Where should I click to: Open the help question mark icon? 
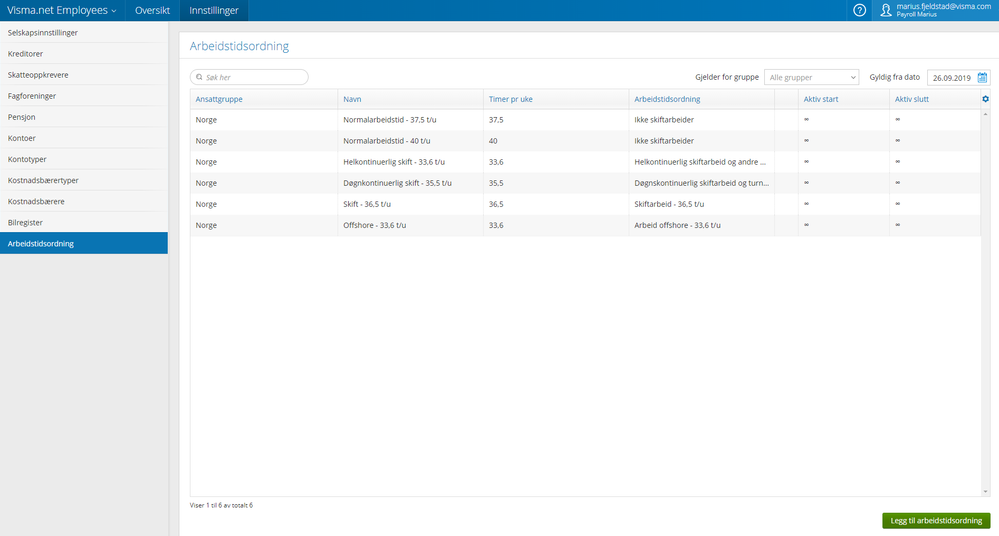pos(859,10)
